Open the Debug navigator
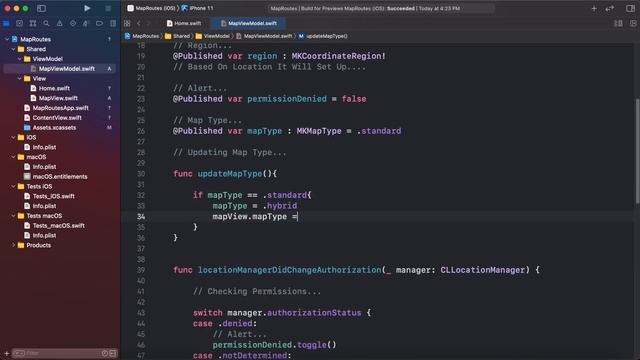The height and width of the screenshot is (360, 640). (86, 23)
